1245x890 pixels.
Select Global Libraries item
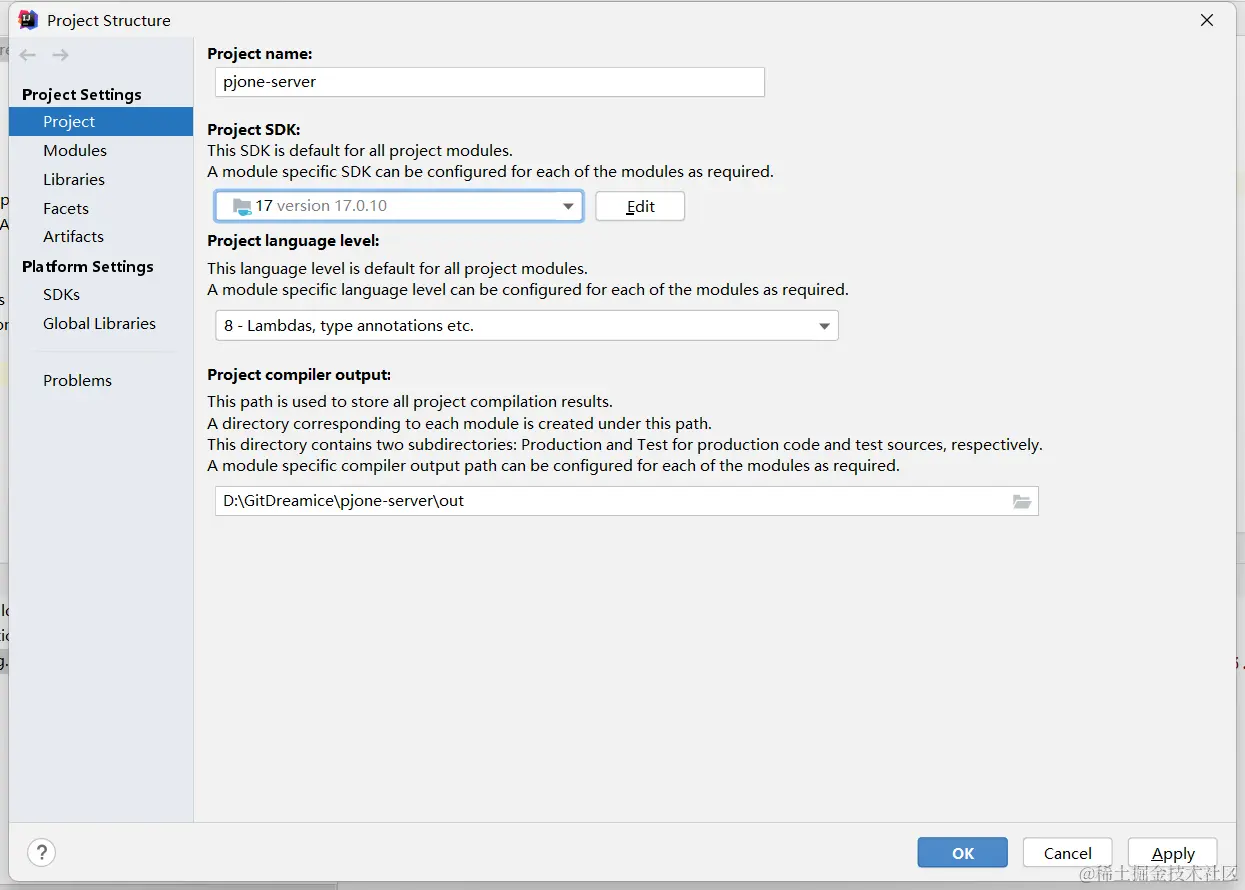point(99,324)
